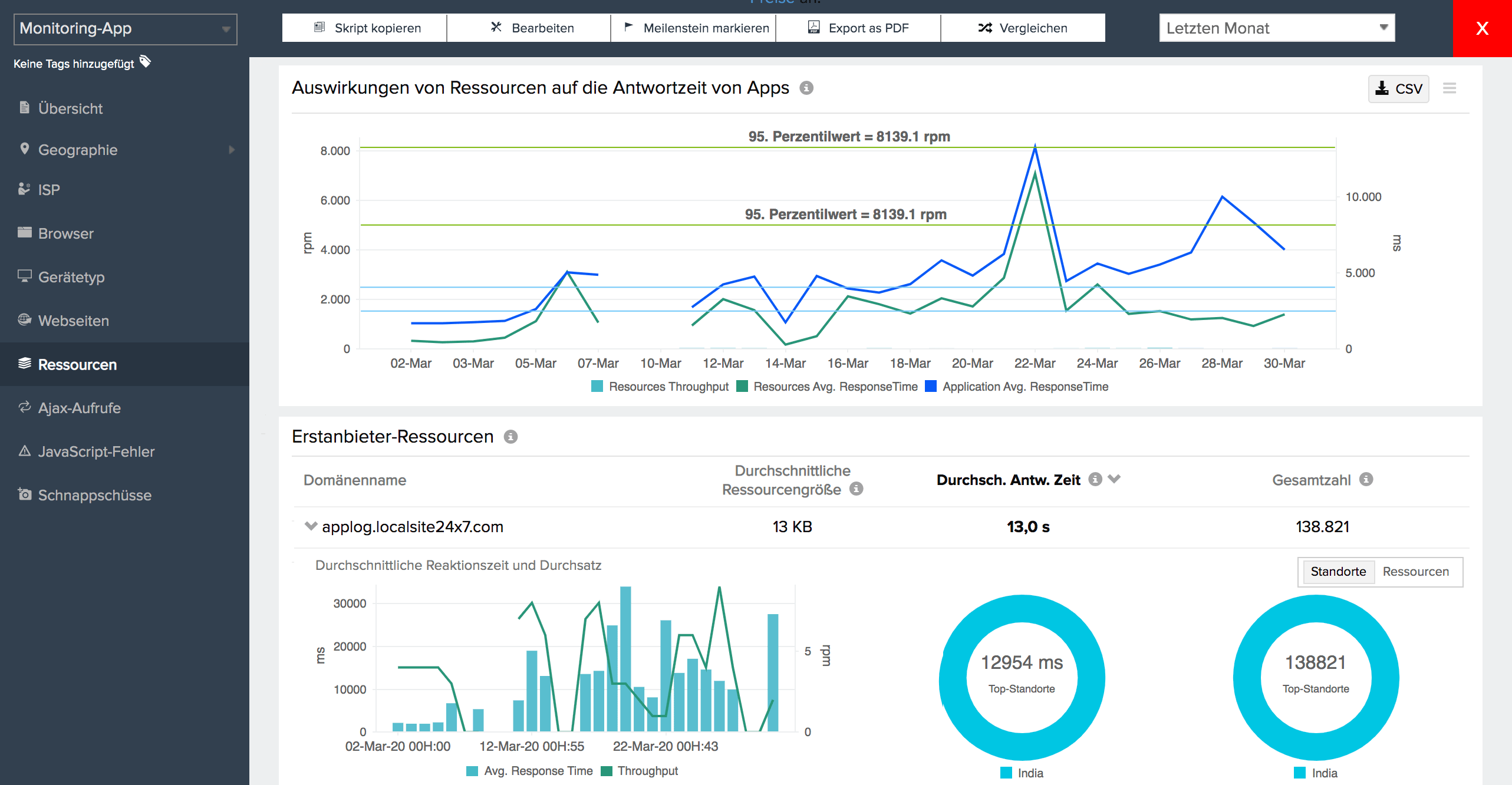Open the Letzten Monat period dropdown
The height and width of the screenshot is (785, 1512).
tap(1277, 28)
